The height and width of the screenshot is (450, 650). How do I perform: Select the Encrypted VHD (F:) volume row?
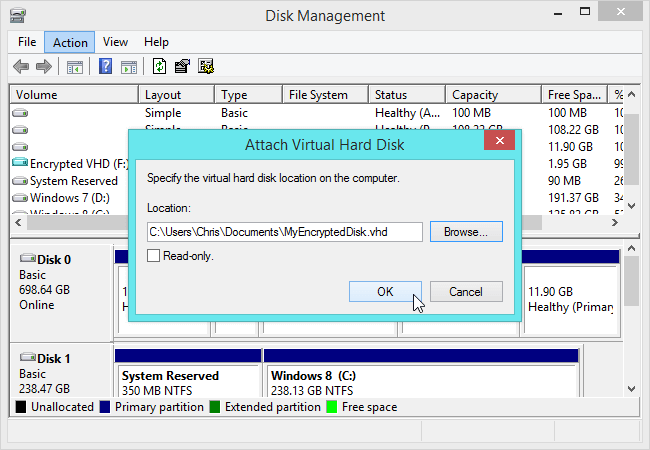70,163
